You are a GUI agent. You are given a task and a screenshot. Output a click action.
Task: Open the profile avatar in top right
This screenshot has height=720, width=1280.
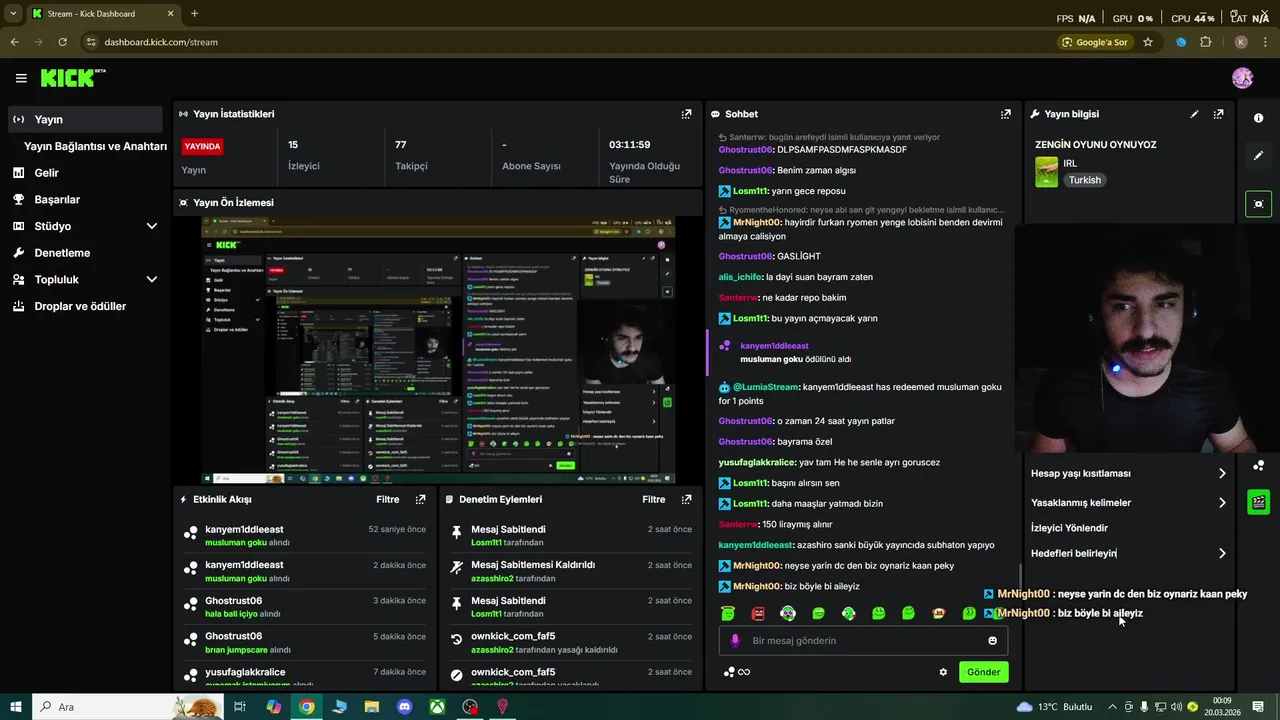(1242, 78)
